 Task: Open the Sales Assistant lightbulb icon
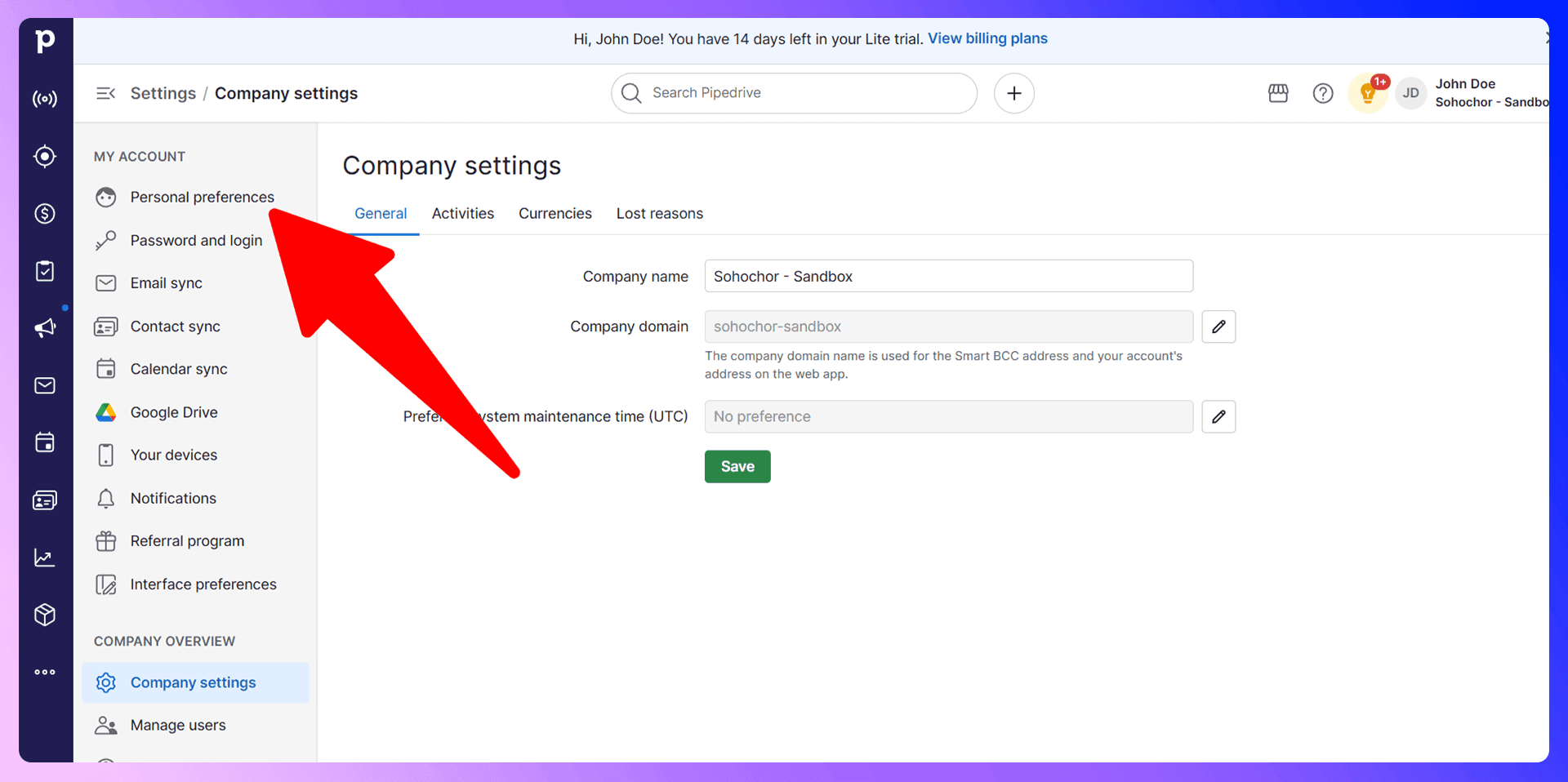(1369, 93)
